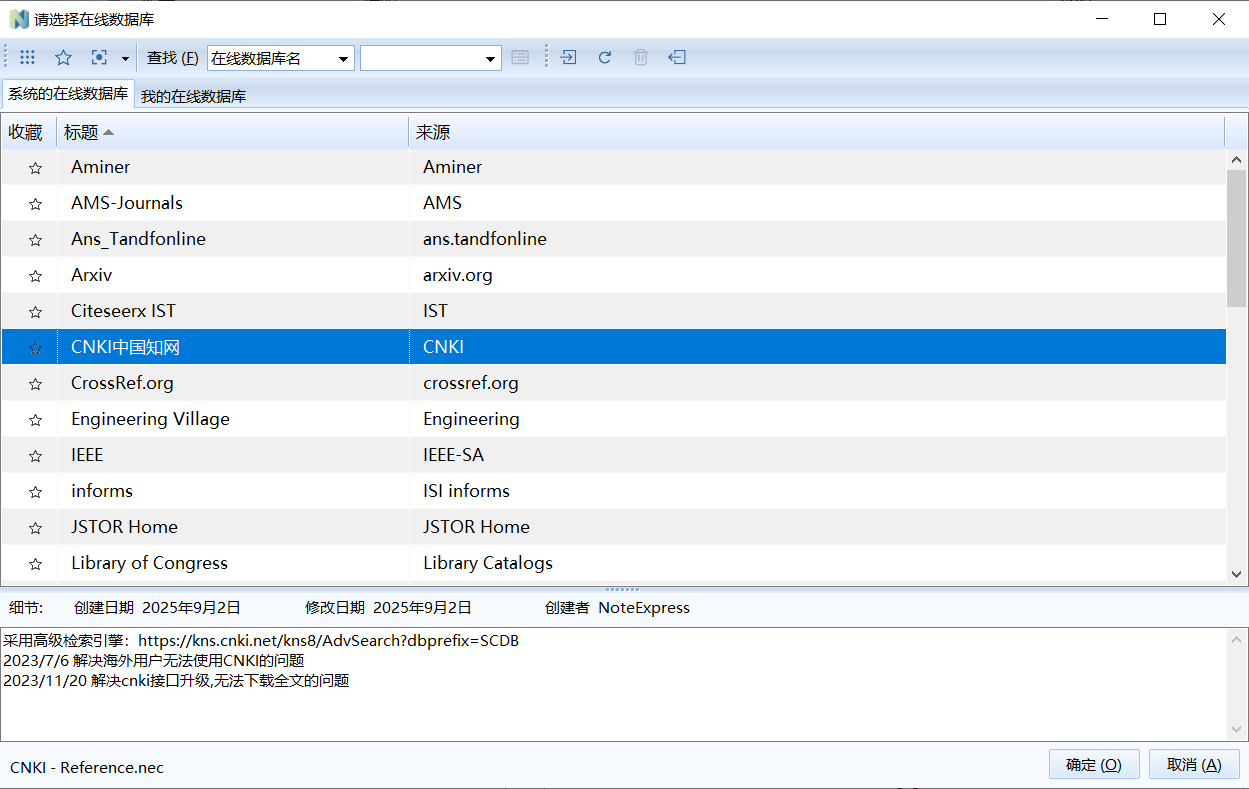
Task: Click the refresh icon in toolbar
Action: (605, 58)
